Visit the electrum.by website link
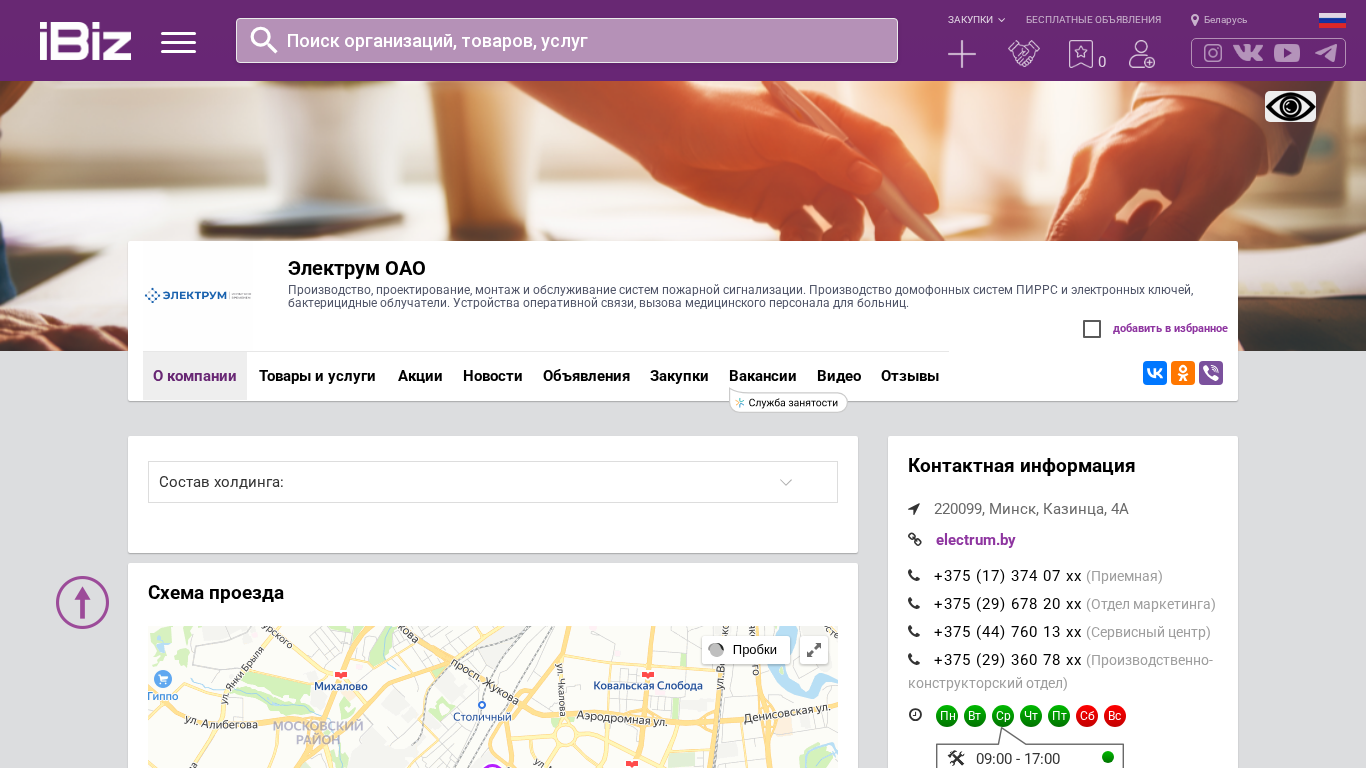This screenshot has height=768, width=1366. coord(975,540)
